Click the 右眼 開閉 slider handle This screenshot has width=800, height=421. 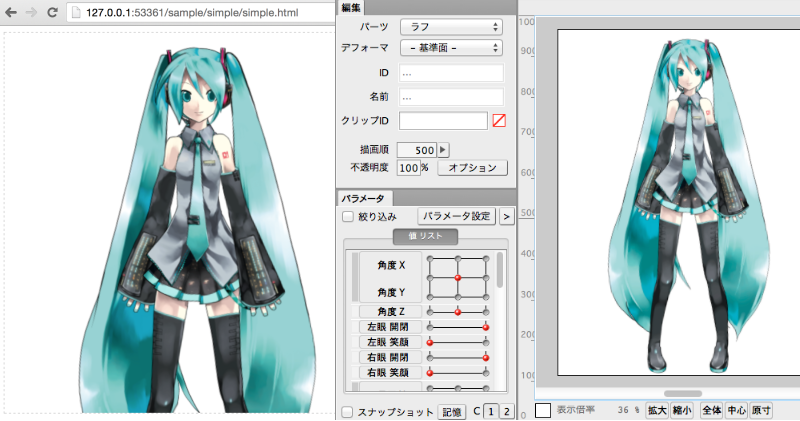pyautogui.click(x=486, y=358)
